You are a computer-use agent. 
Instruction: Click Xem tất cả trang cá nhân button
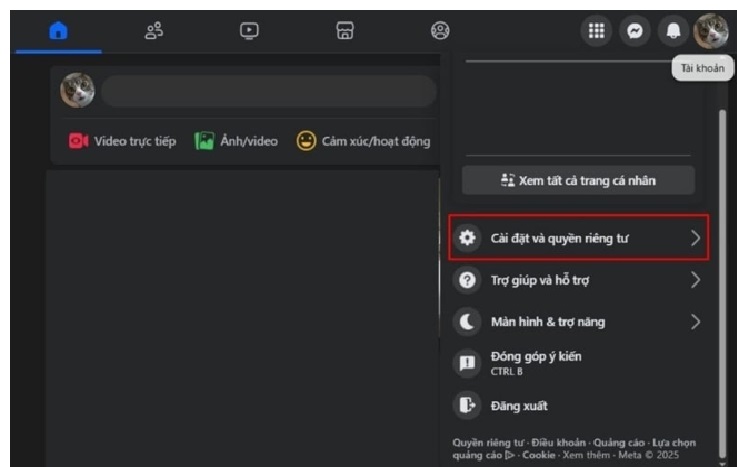(578, 180)
